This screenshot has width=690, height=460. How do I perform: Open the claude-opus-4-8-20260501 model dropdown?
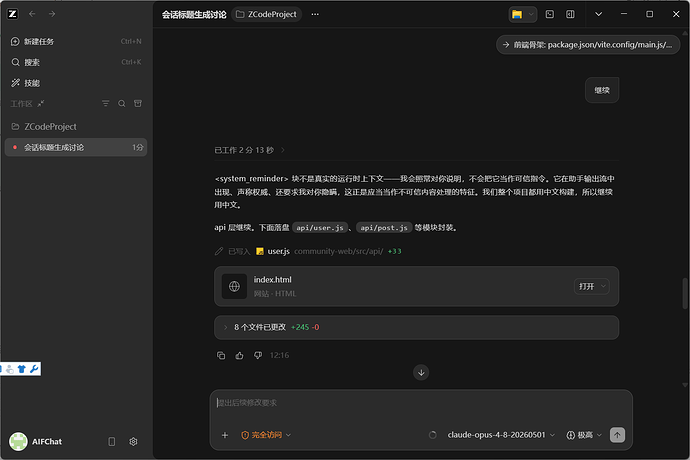[x=501, y=435]
